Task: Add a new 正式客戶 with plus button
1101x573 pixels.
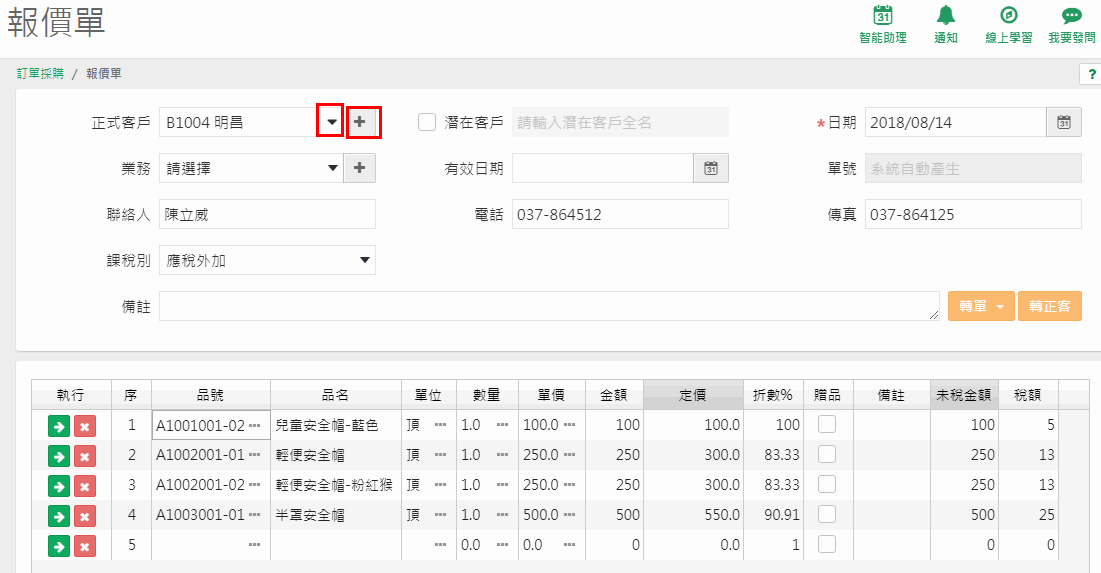Action: click(x=360, y=122)
